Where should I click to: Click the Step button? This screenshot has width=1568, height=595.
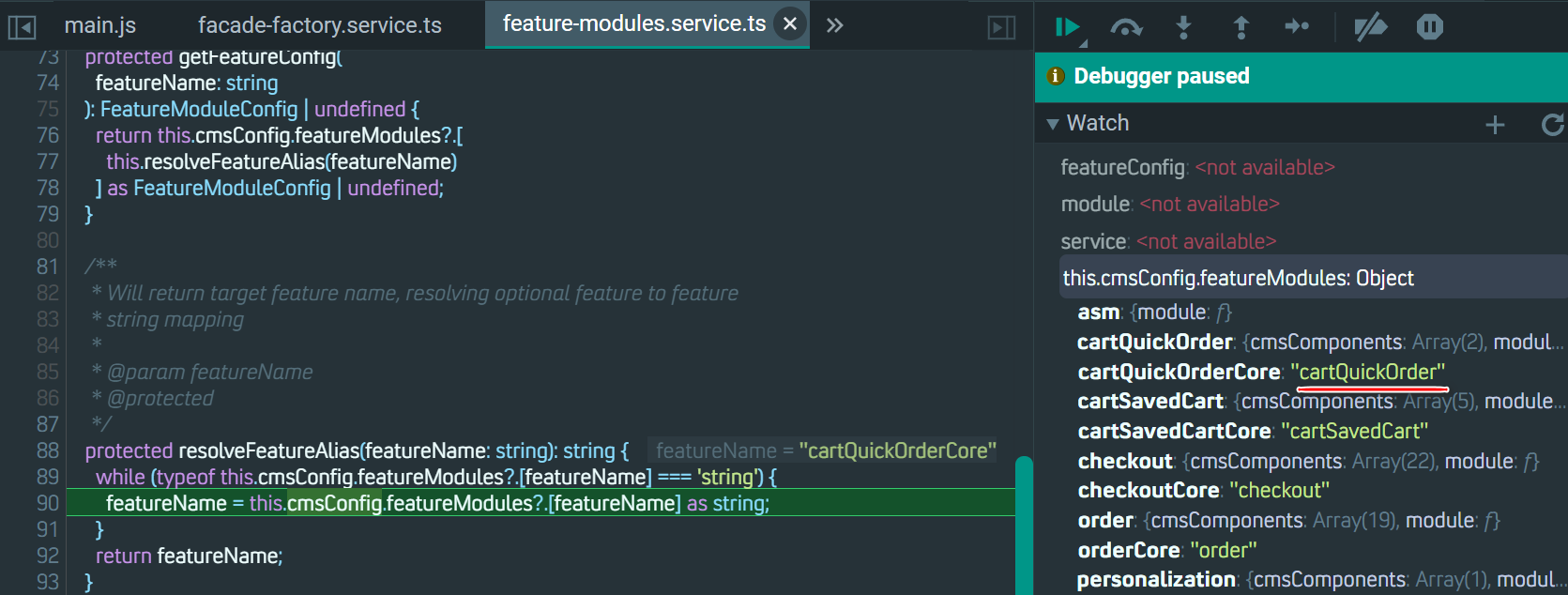(1297, 27)
